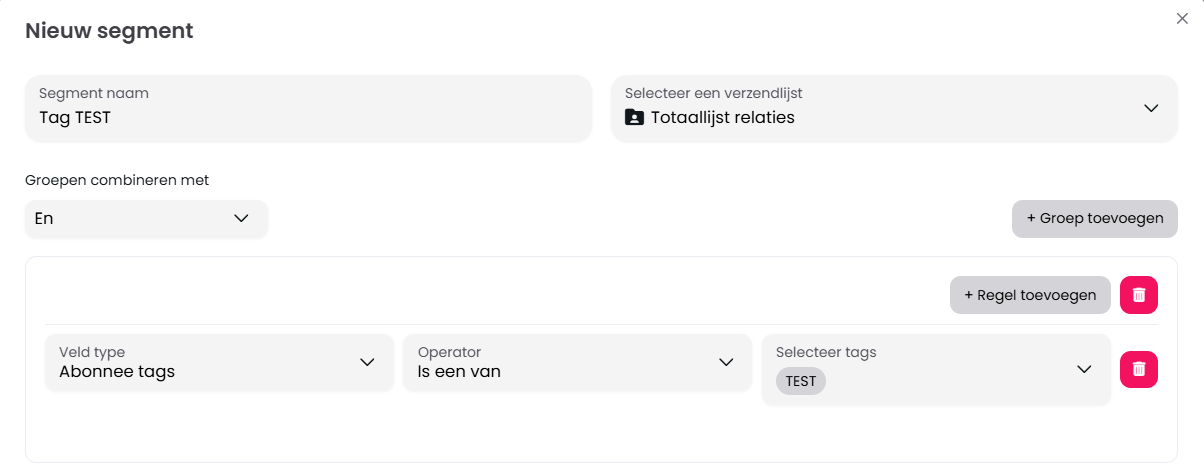Expand the Operator chevron arrow
The height and width of the screenshot is (471, 1204).
pos(727,362)
